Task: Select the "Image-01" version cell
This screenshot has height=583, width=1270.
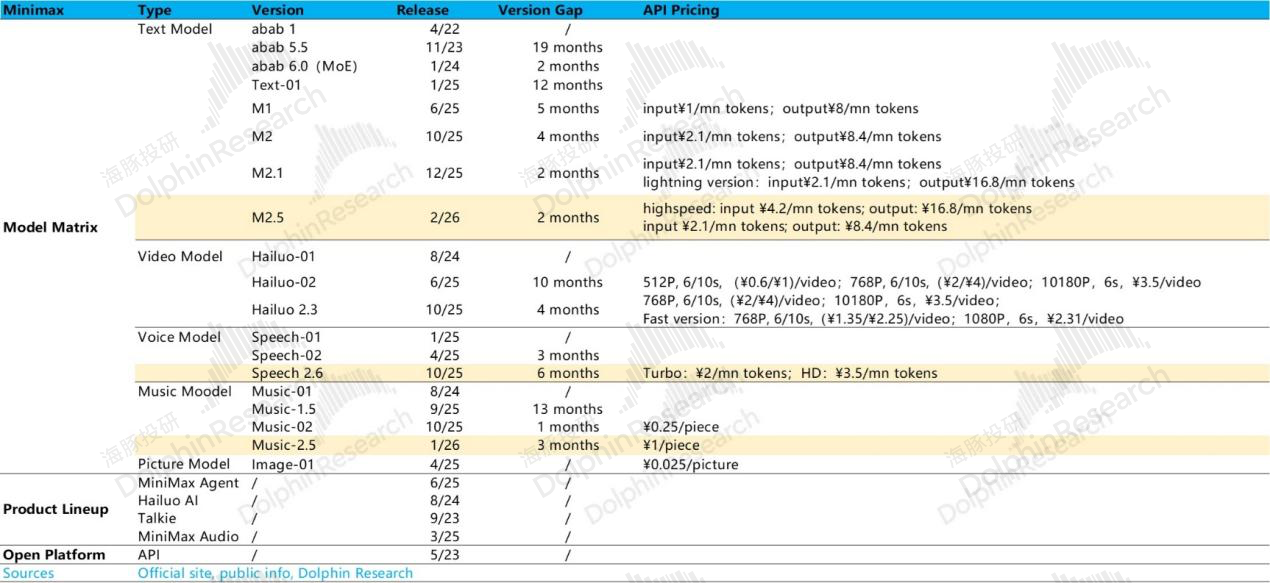Action: [285, 464]
